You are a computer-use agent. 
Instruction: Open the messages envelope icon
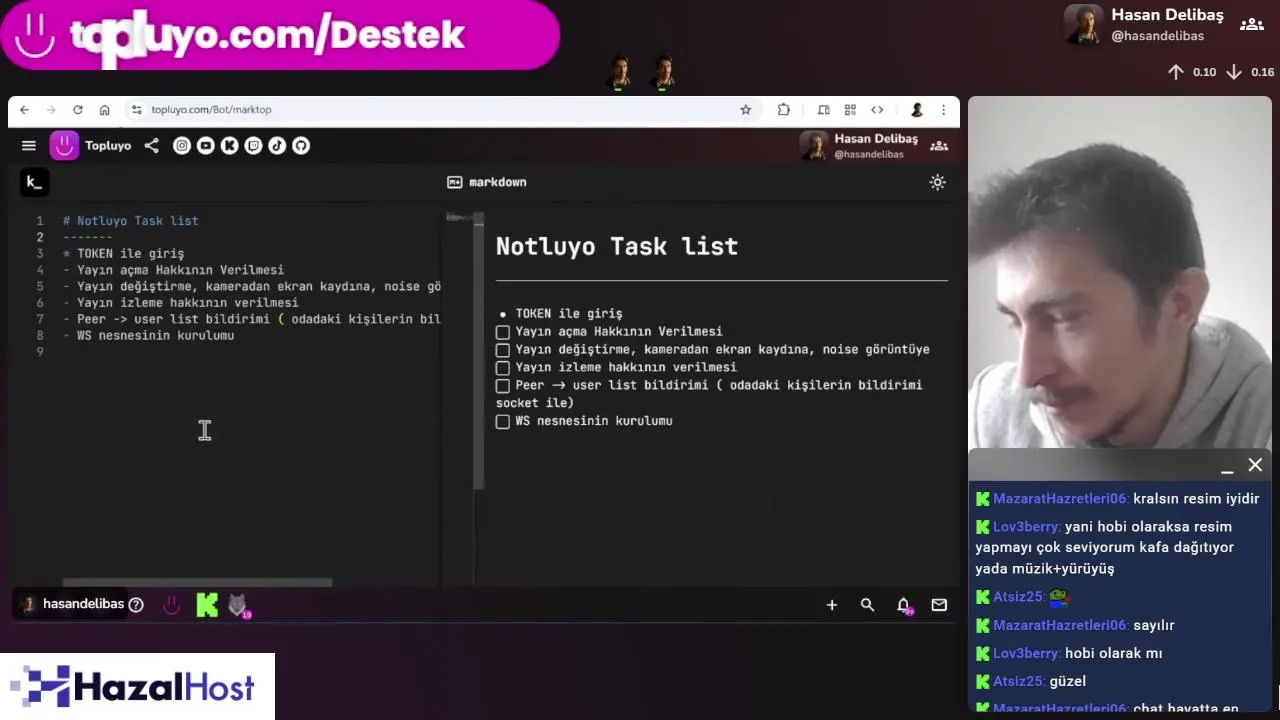point(939,605)
